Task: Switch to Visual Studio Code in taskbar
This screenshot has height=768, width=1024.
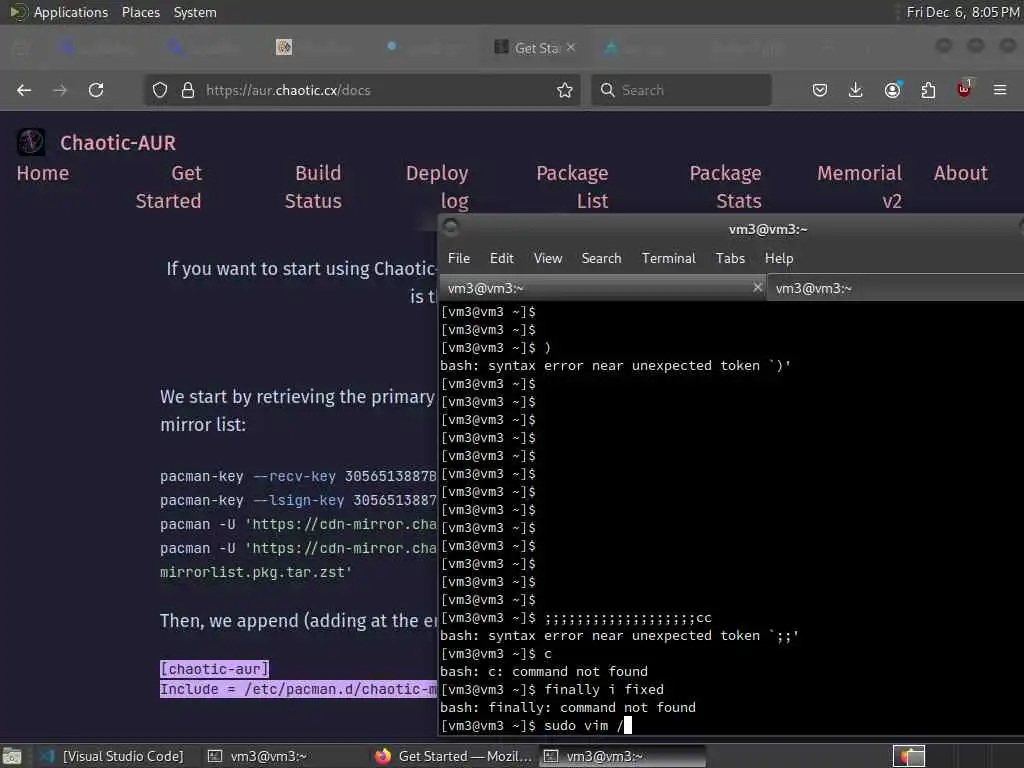Action: (111, 756)
